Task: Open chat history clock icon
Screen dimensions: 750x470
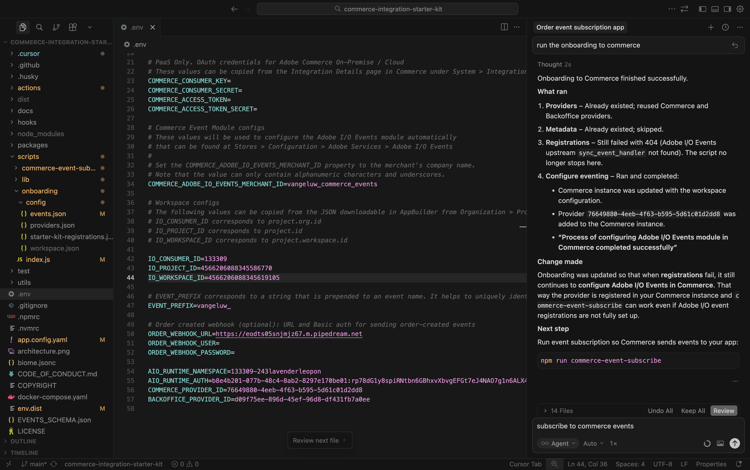Action: pyautogui.click(x=725, y=27)
